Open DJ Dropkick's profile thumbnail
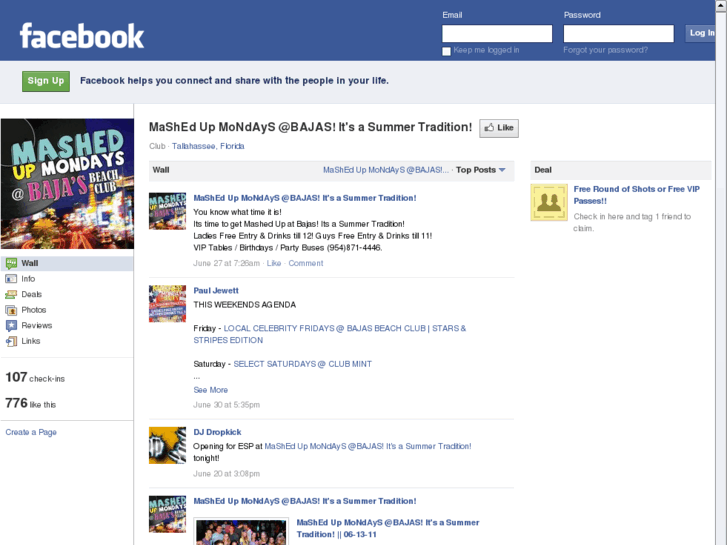 tap(167, 445)
